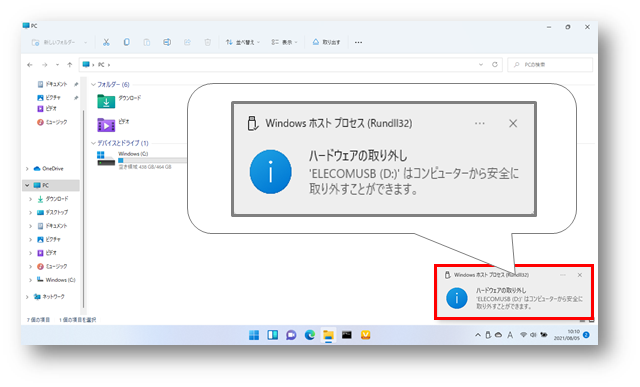
Task: Collapse the フォルダー (6) group
Action: pyautogui.click(x=93, y=85)
